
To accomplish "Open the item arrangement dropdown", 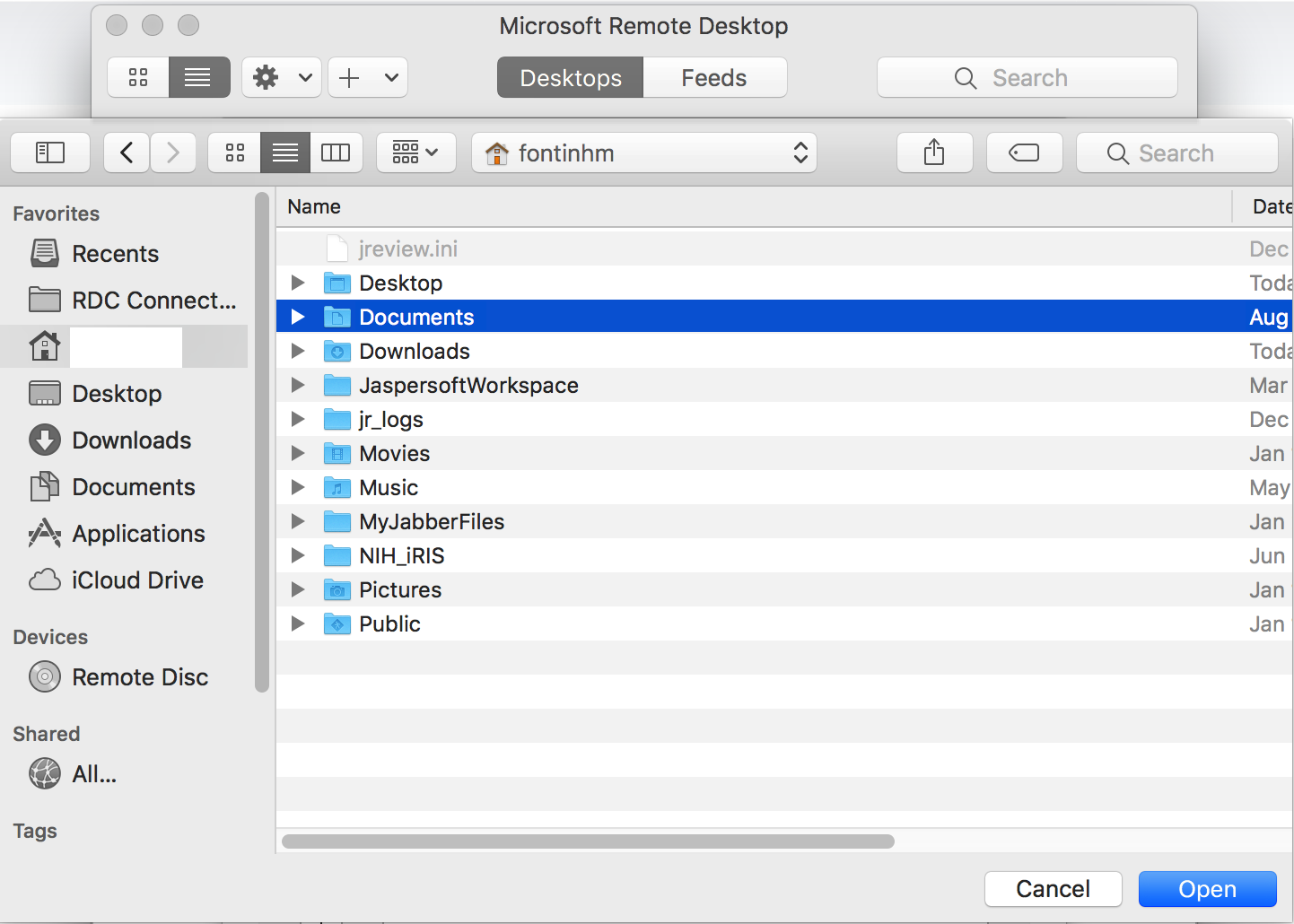I will coord(416,153).
